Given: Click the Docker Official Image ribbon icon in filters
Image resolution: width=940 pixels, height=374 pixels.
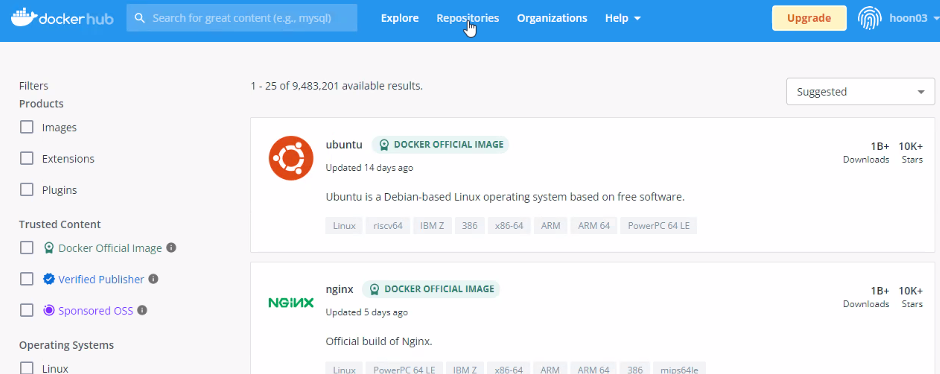Looking at the screenshot, I should 49,248.
